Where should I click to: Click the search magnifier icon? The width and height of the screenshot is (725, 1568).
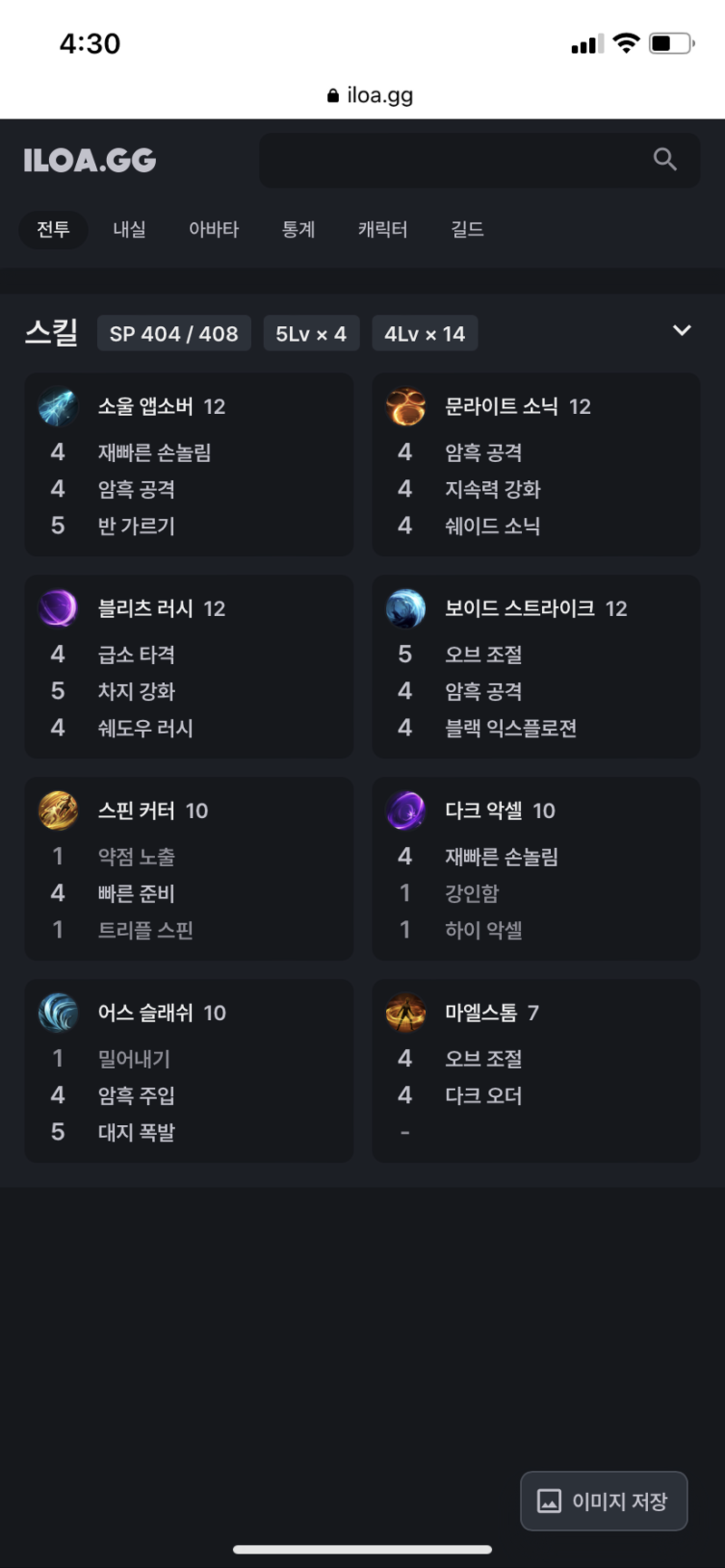[665, 159]
